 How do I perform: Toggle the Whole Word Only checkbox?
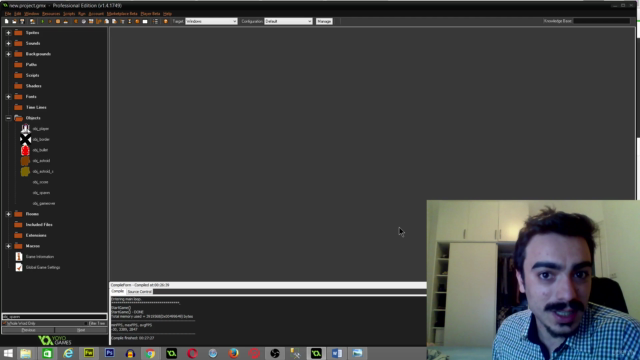point(4,323)
